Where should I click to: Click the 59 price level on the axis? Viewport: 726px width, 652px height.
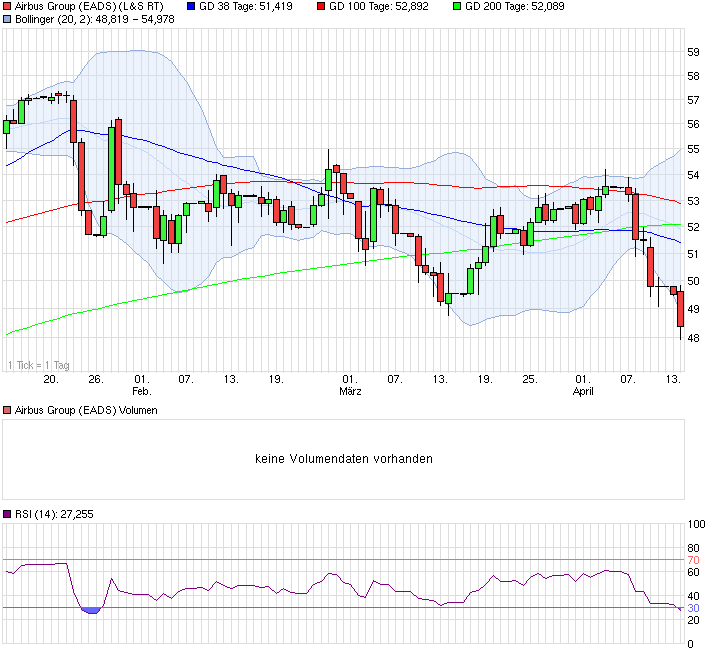coord(692,52)
